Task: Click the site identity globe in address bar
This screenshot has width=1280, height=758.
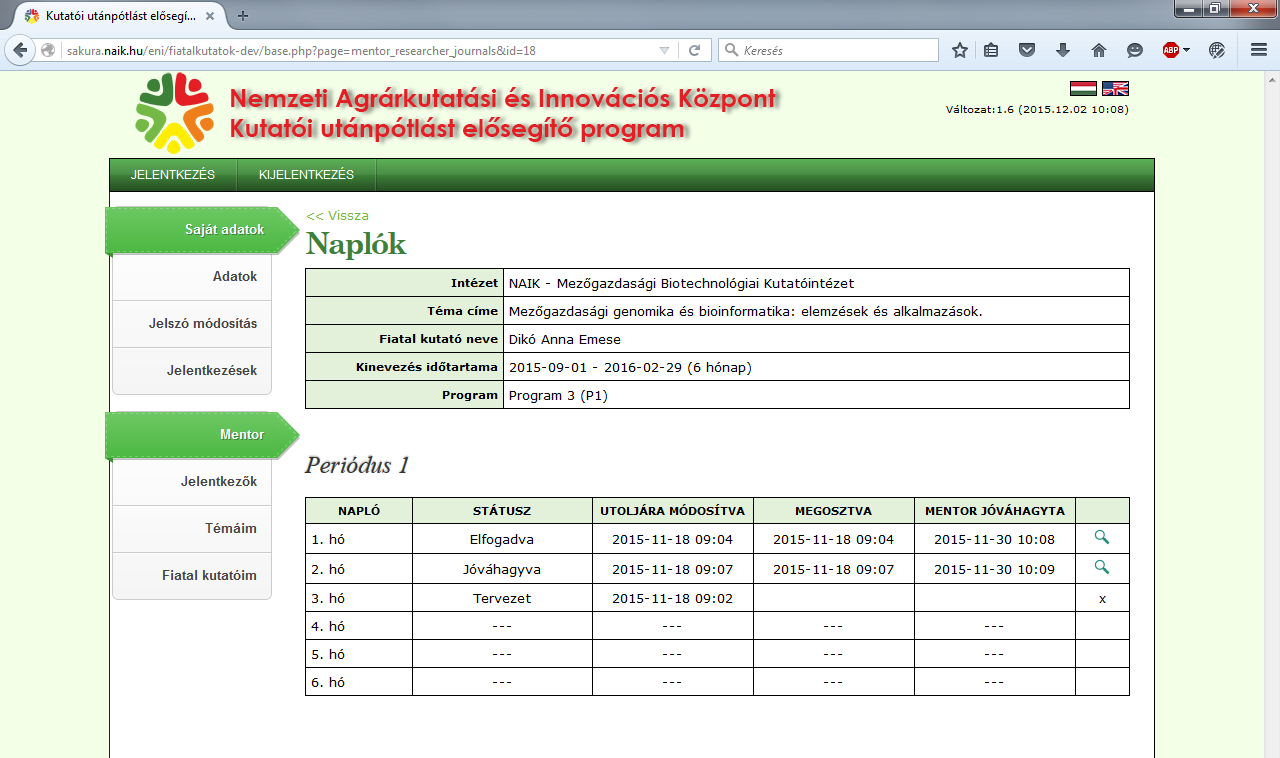Action: [48, 50]
